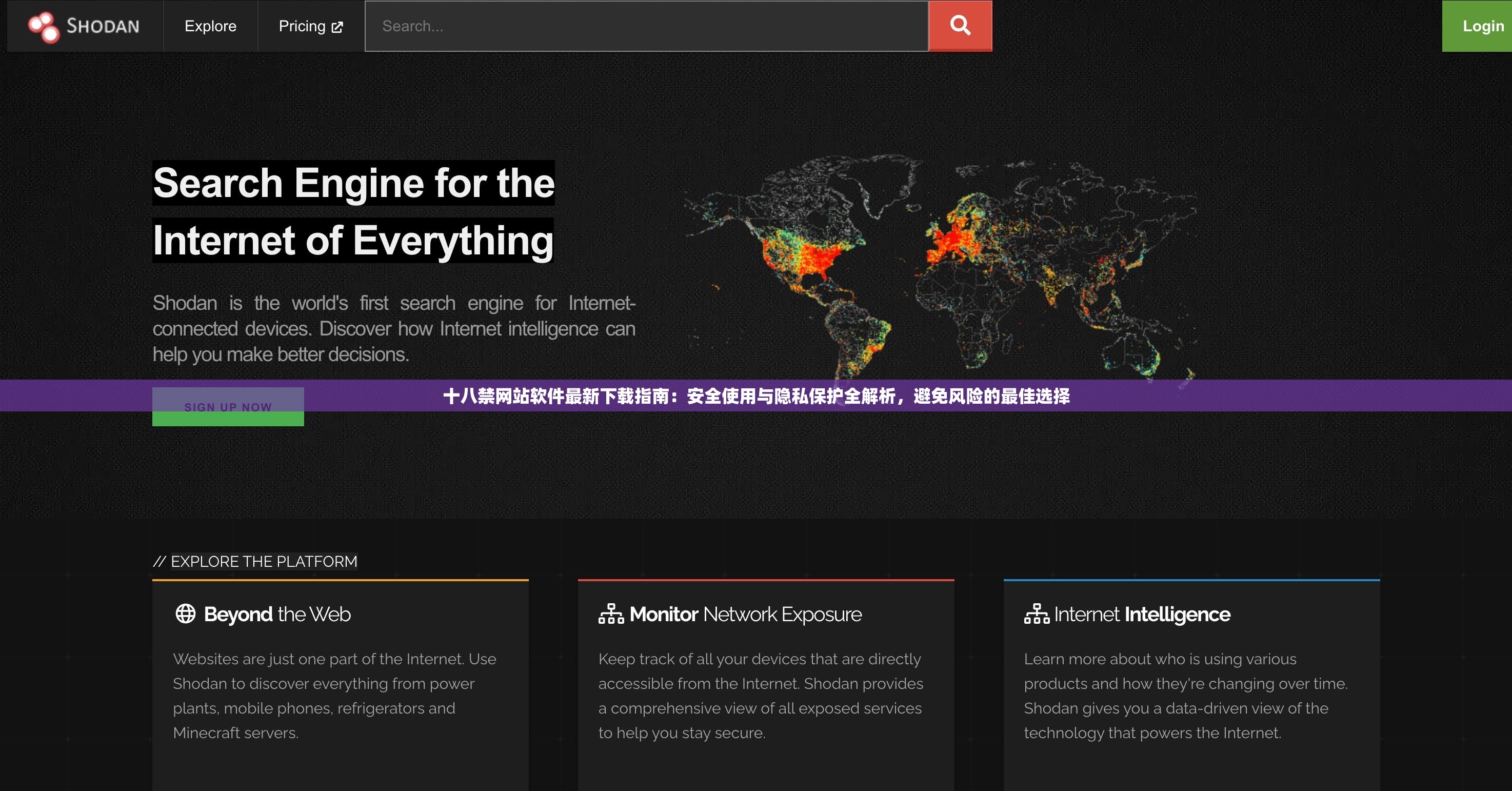Open the Pricing menu item
The image size is (1512, 791).
302,27
